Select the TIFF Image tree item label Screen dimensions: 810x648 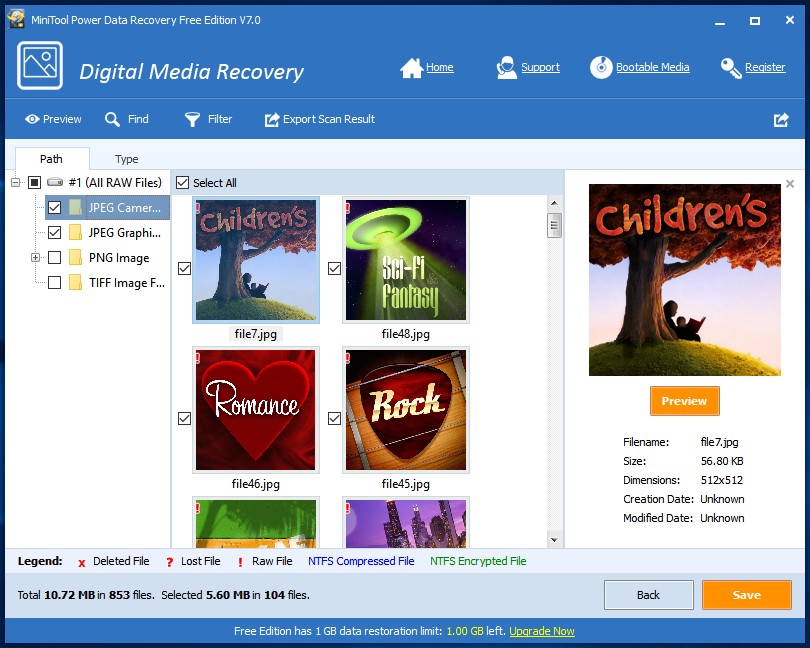(x=127, y=283)
